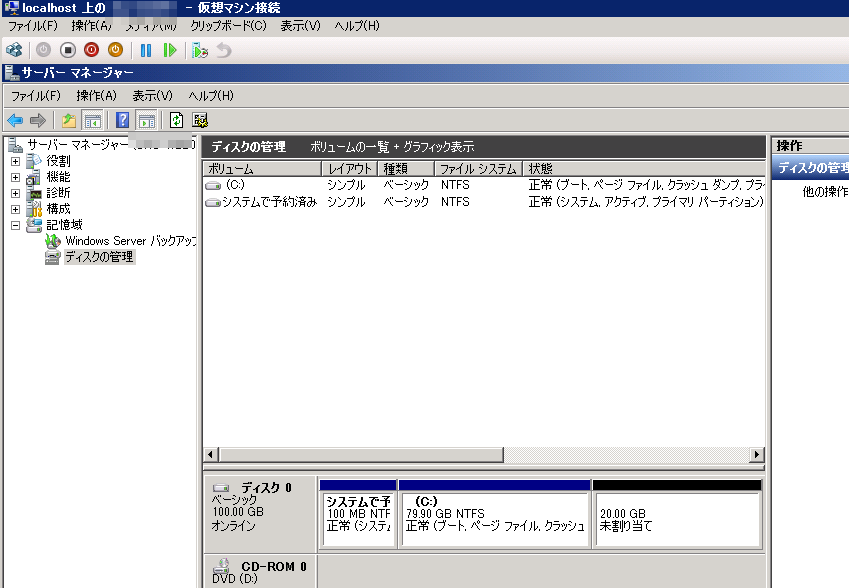Click the greyed Start VM power icon

click(x=43, y=50)
